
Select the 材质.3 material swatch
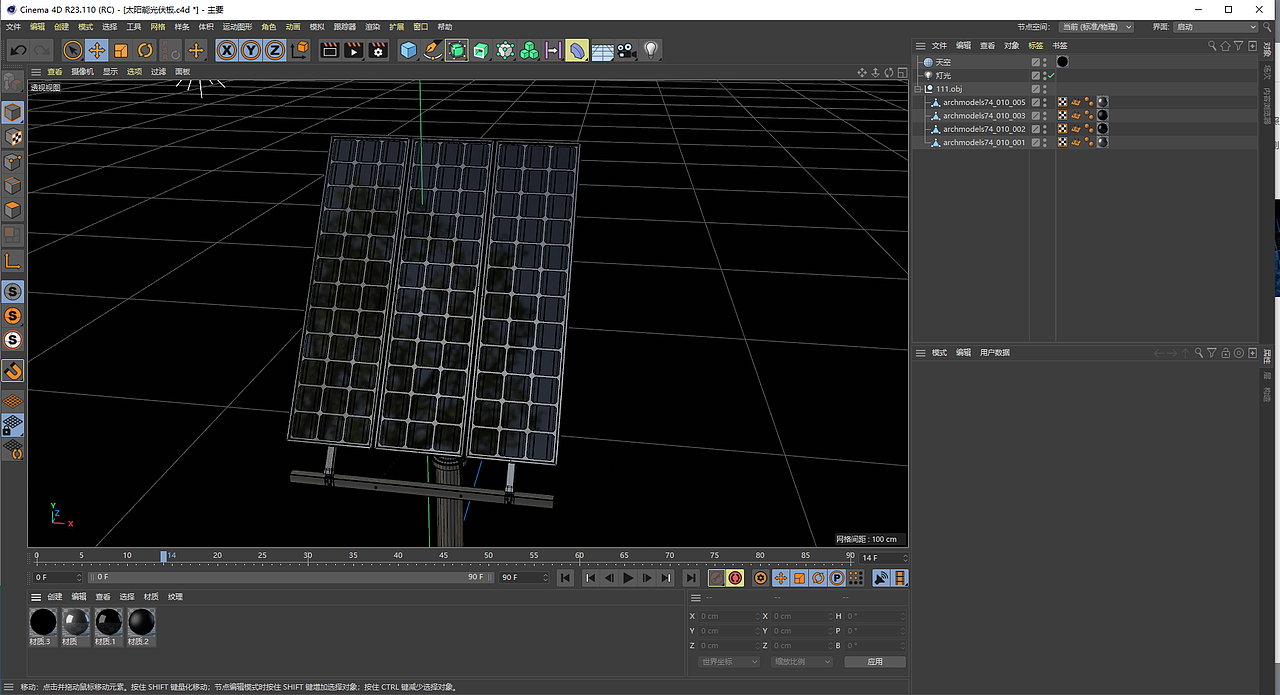[x=43, y=623]
